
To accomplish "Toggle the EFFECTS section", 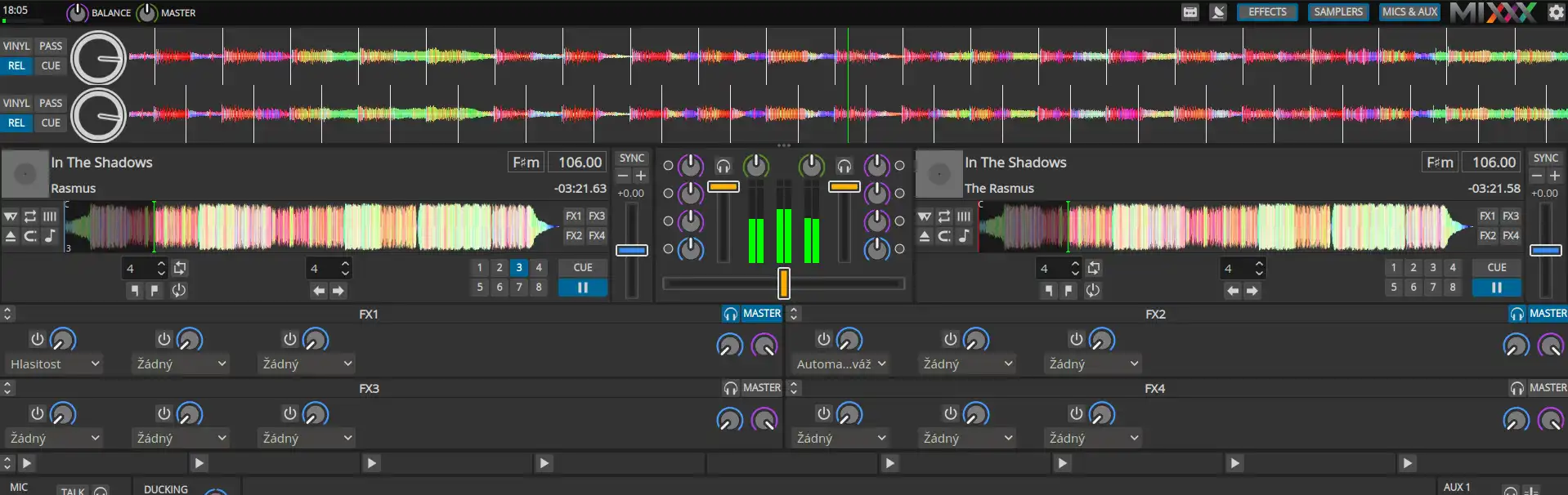I will [x=1267, y=12].
